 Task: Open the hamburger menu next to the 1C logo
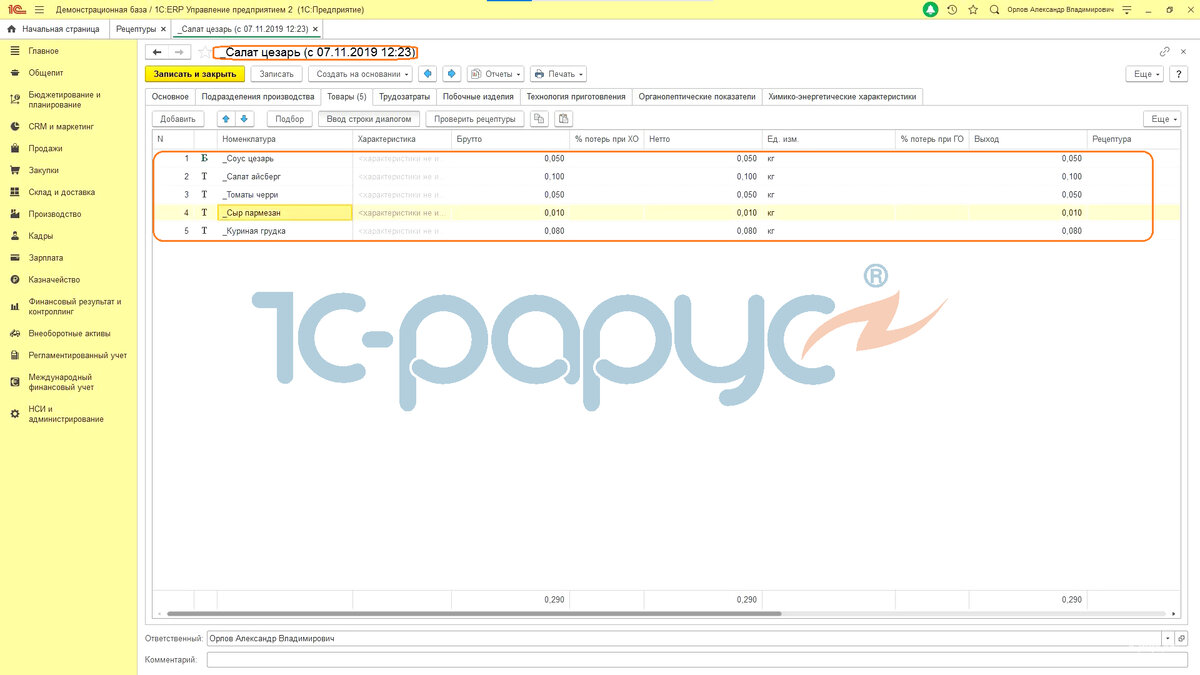pos(39,9)
